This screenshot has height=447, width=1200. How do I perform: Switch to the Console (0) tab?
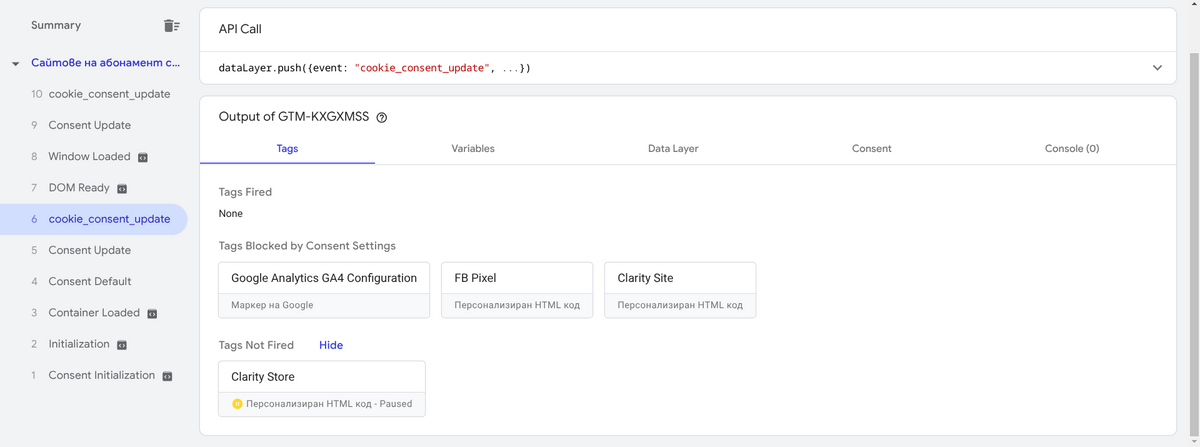point(1071,148)
